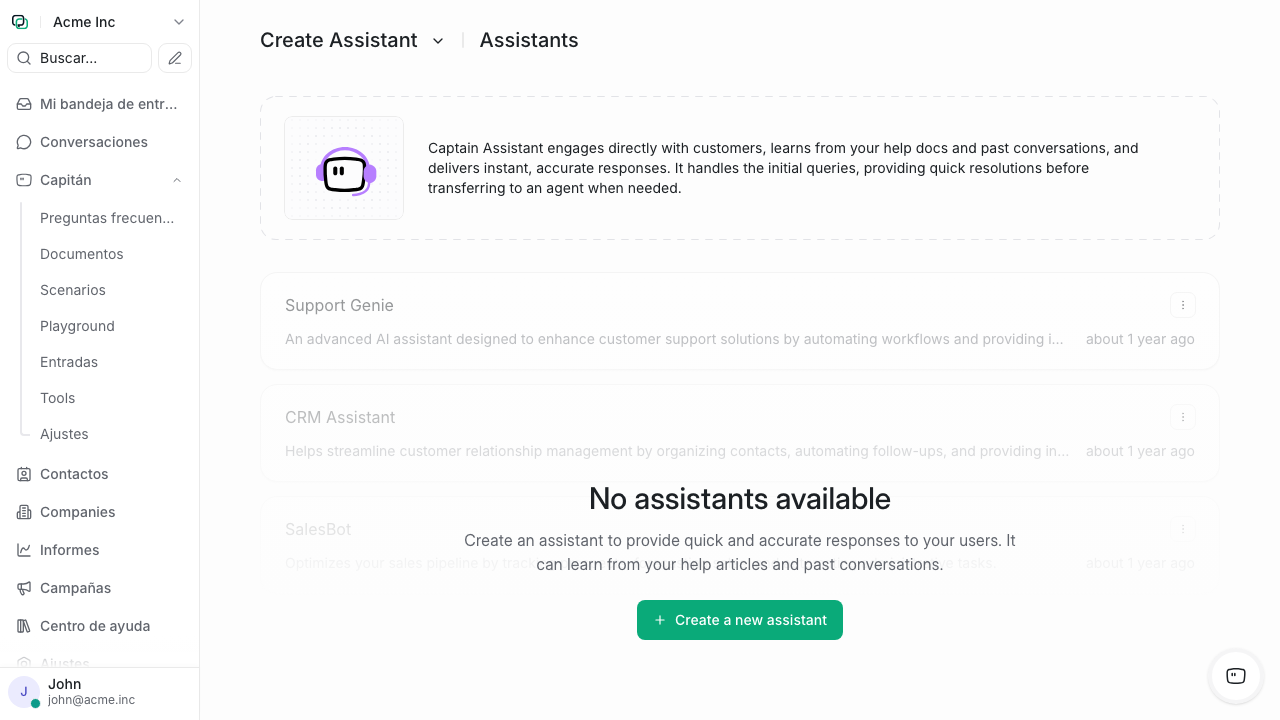Open the CRM Assistant options menu
Image resolution: width=1280 pixels, height=720 pixels.
(x=1183, y=417)
